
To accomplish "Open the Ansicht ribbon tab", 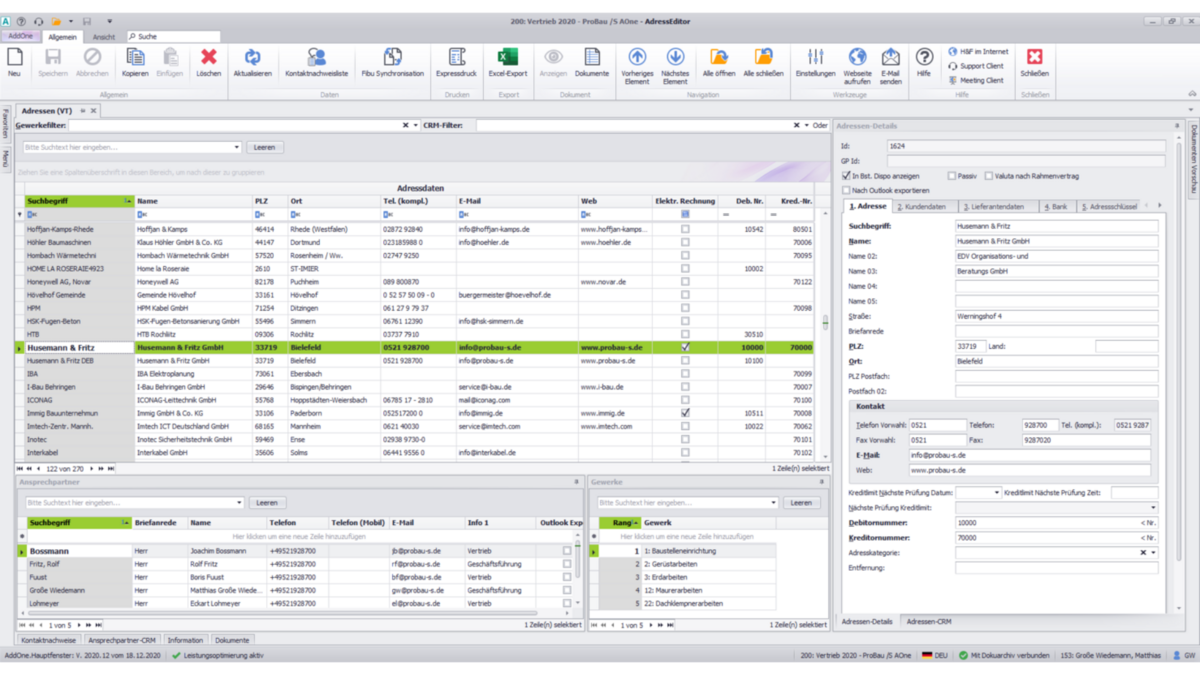I will 104,37.
